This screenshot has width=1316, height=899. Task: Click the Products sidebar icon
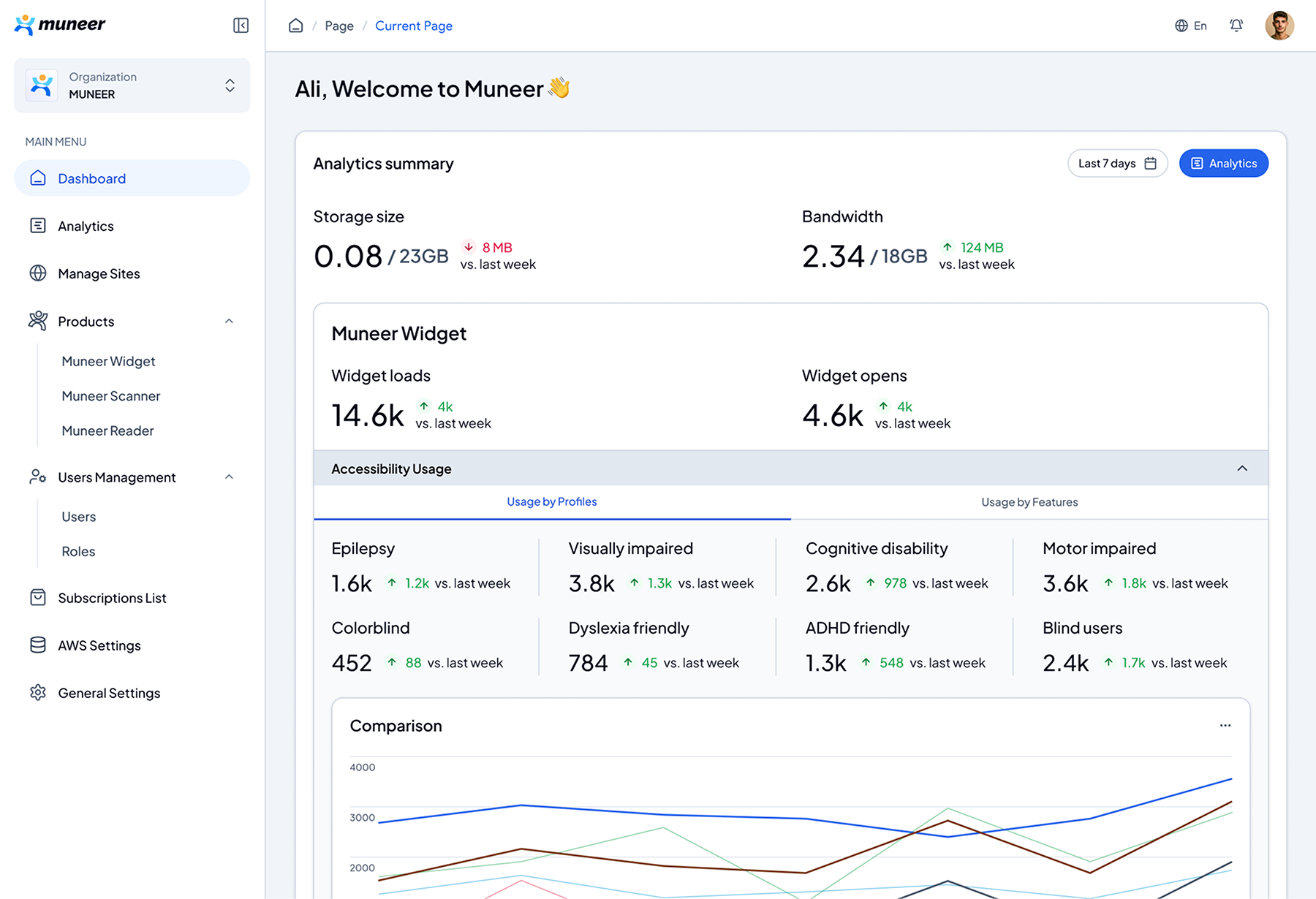tap(38, 321)
